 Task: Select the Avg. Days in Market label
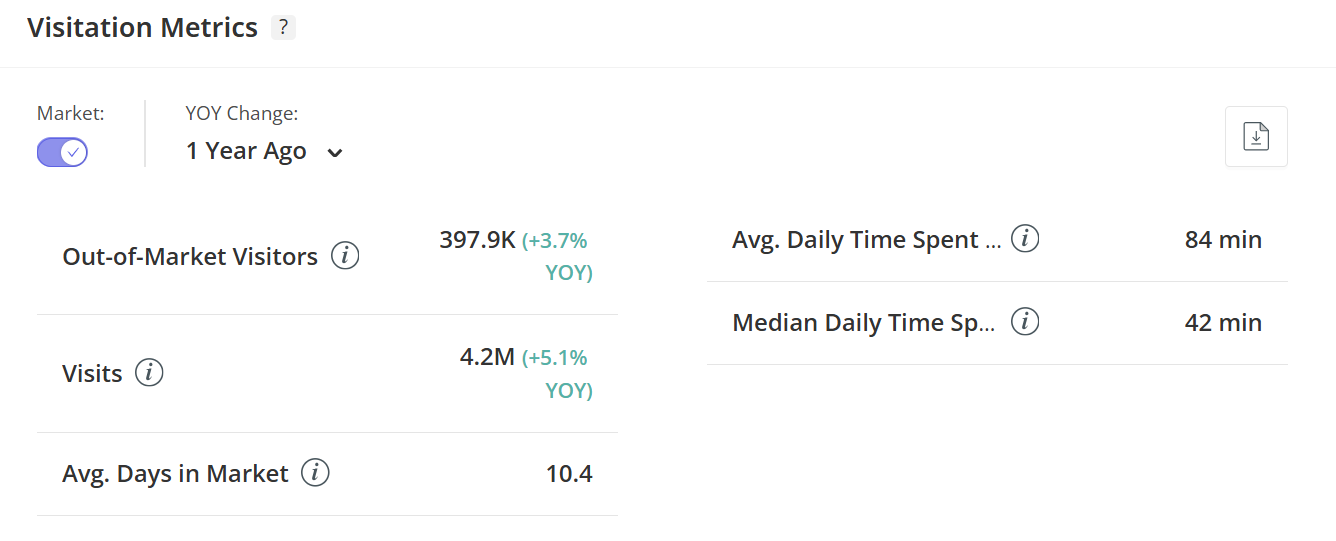pos(175,473)
